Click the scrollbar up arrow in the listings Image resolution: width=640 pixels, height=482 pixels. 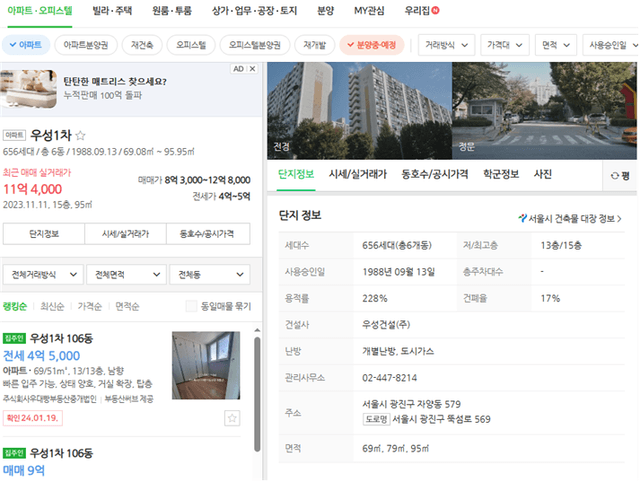pos(257,330)
